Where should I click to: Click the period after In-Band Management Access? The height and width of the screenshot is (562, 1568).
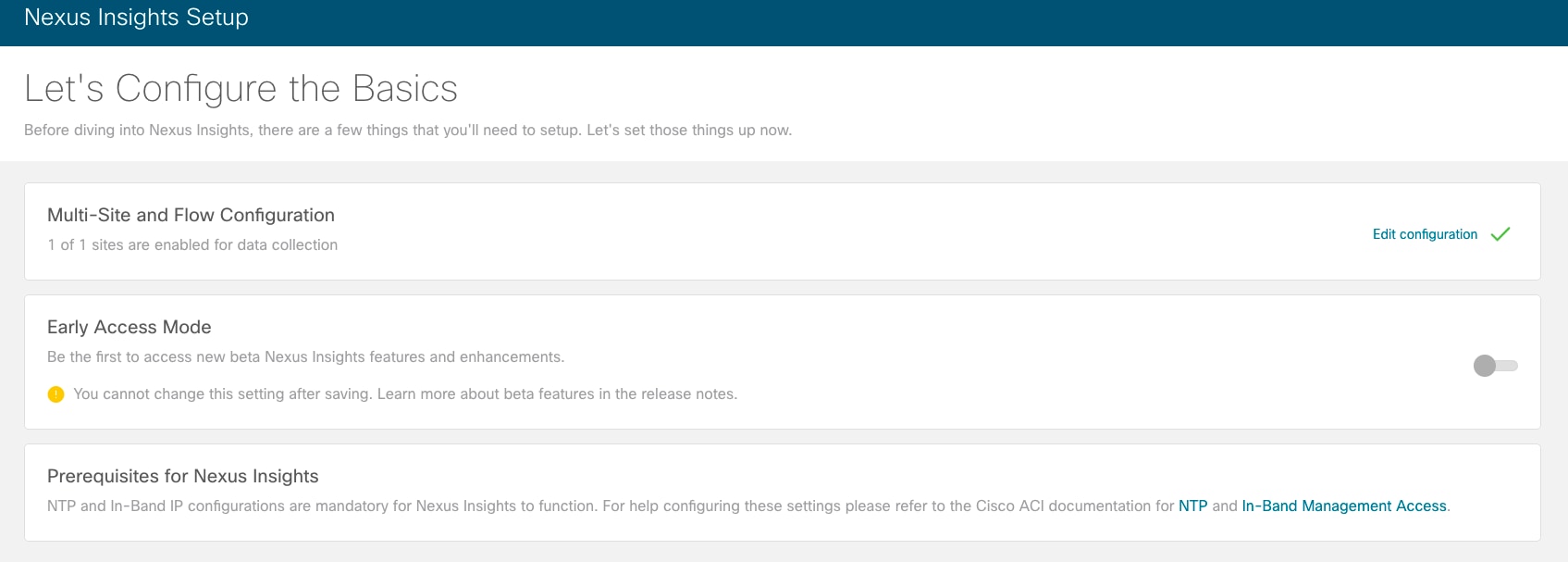(x=1449, y=507)
